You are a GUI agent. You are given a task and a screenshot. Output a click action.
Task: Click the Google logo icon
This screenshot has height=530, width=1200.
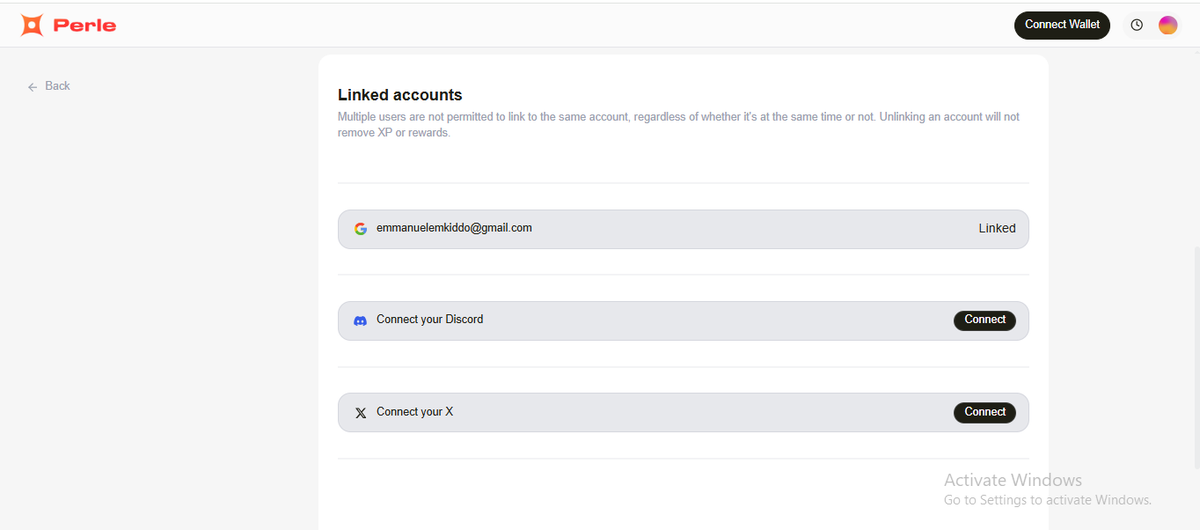tap(361, 228)
